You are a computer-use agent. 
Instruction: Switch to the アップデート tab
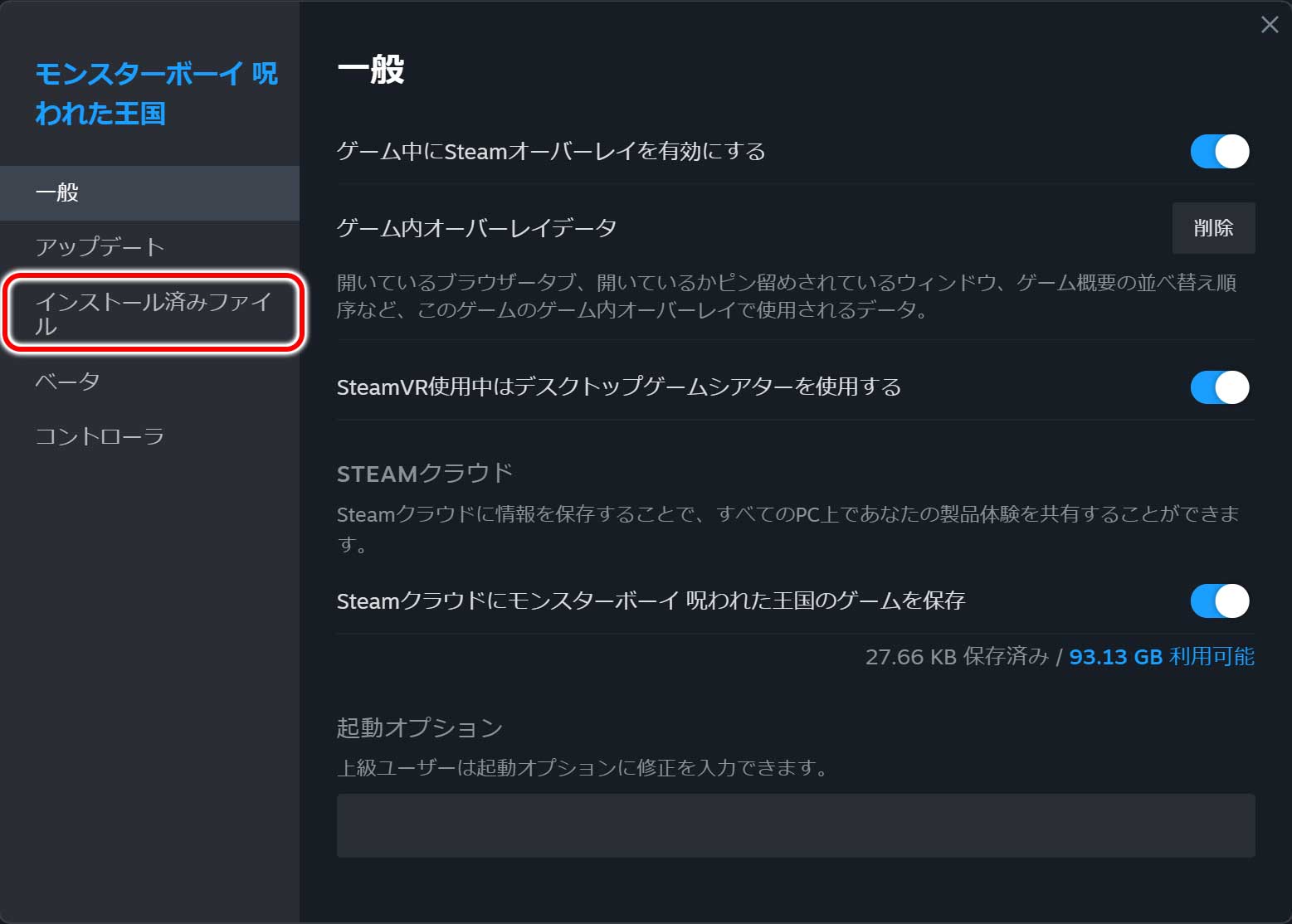click(100, 246)
